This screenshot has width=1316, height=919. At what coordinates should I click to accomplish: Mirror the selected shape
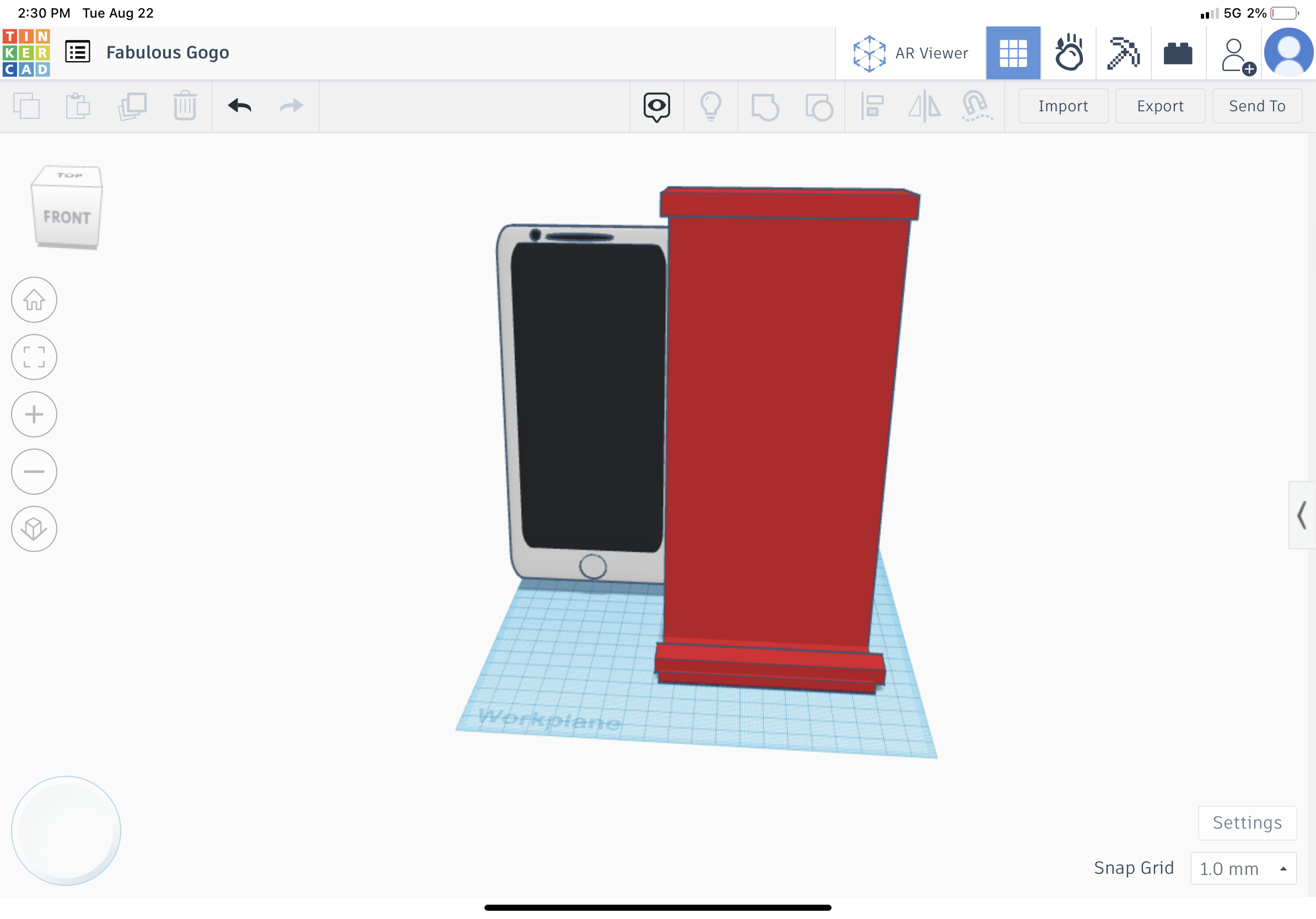[x=924, y=106]
